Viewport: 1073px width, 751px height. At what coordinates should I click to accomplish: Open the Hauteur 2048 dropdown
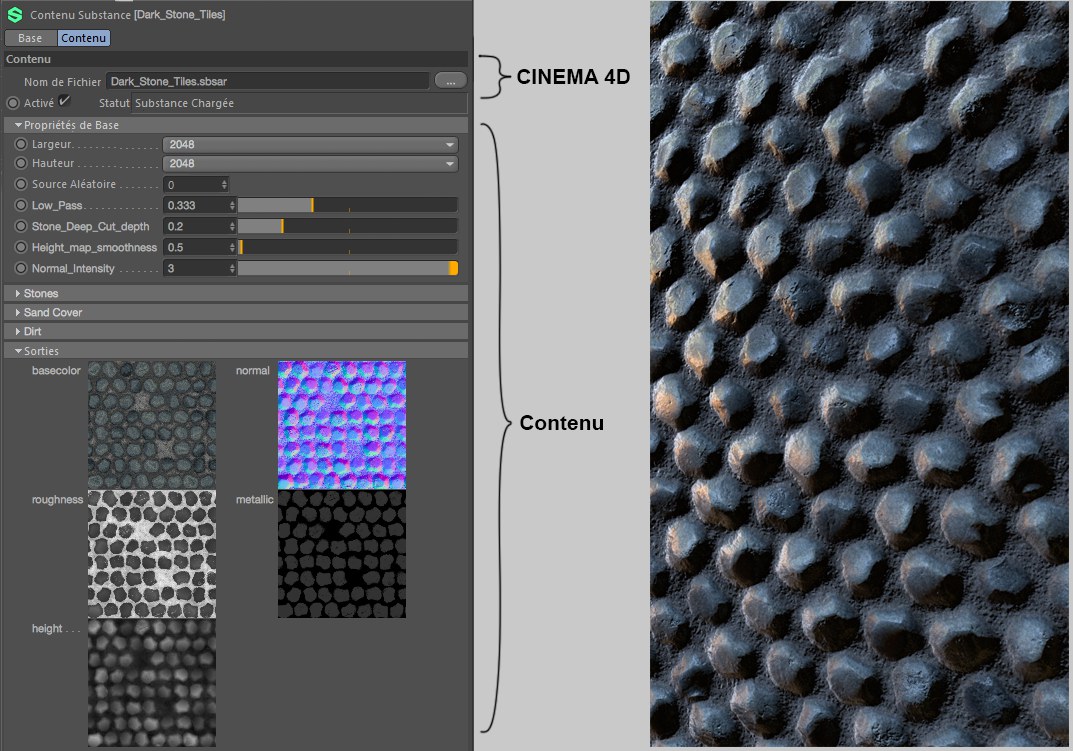(x=310, y=164)
